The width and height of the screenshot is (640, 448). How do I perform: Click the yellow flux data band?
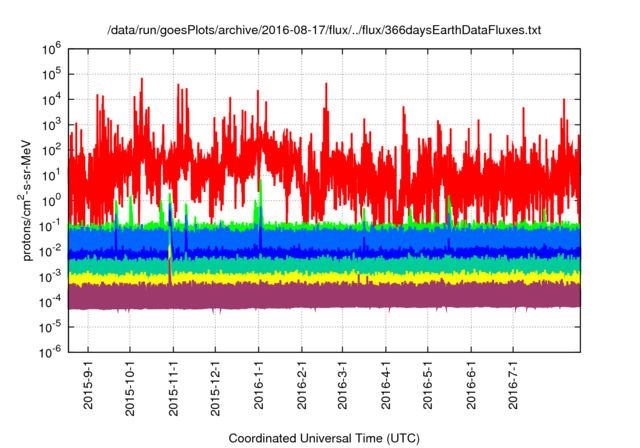[x=324, y=278]
